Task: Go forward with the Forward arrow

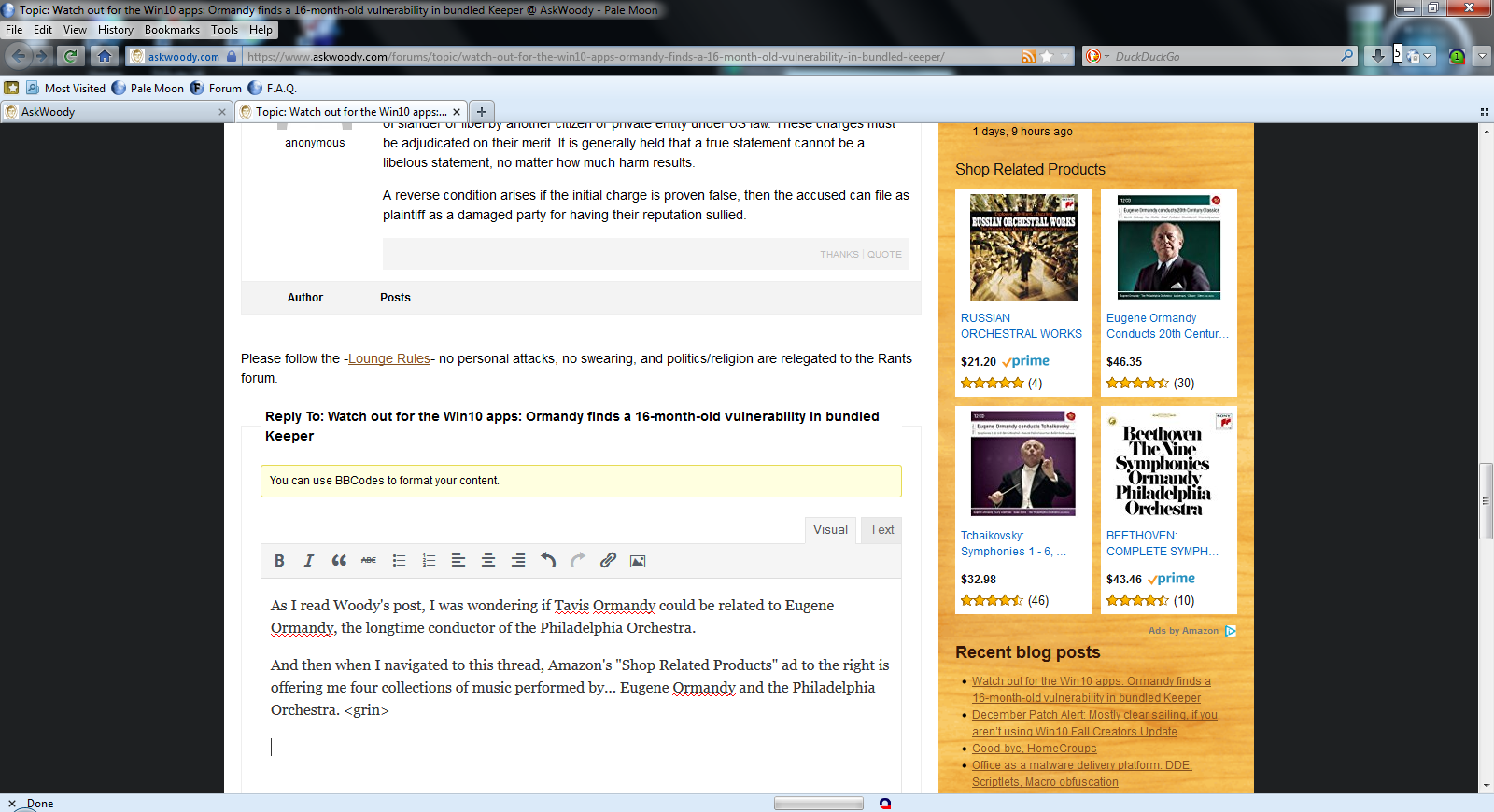Action: [42, 56]
